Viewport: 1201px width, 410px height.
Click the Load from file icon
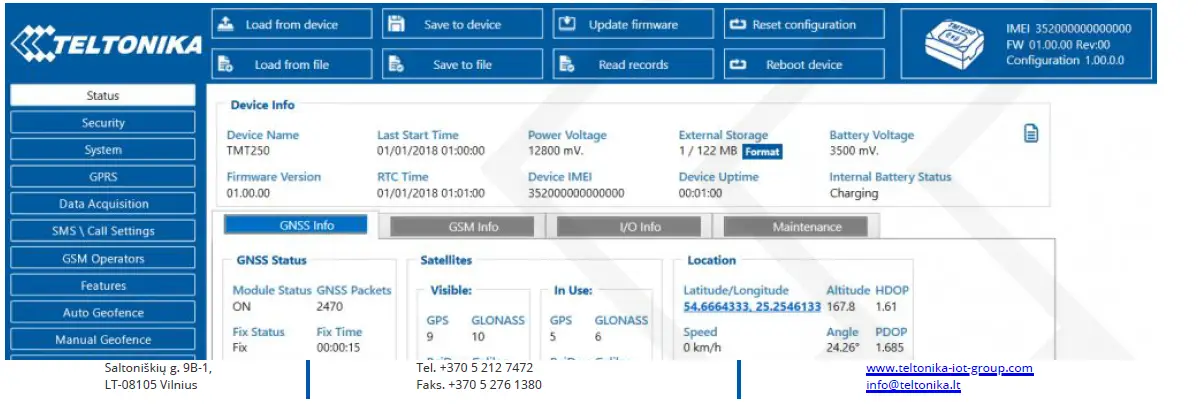pos(226,64)
